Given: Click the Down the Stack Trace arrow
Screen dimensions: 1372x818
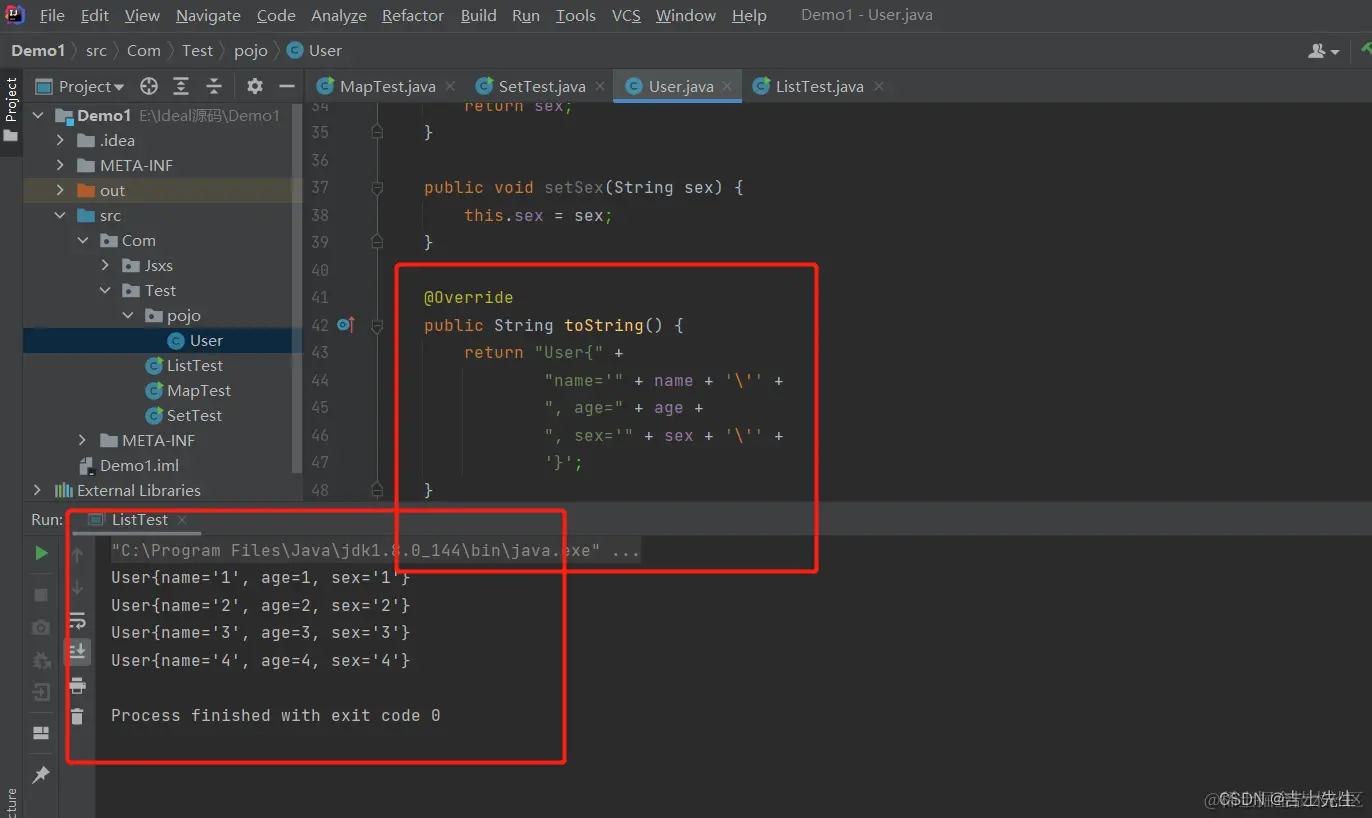Looking at the screenshot, I should 77,587.
